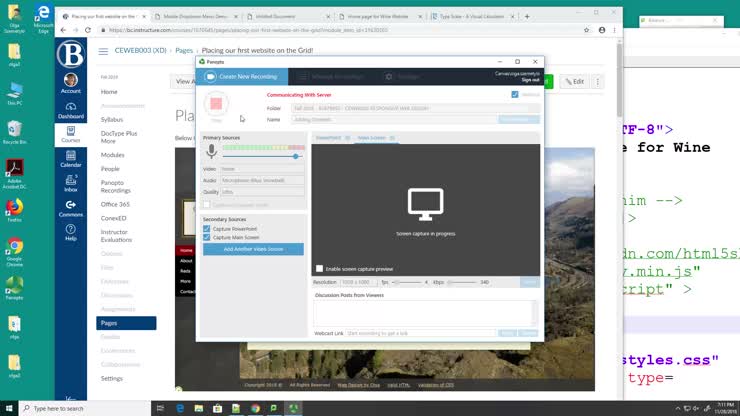
Task: Toggle the Canvas course menu hamburger icon
Action: [103, 51]
